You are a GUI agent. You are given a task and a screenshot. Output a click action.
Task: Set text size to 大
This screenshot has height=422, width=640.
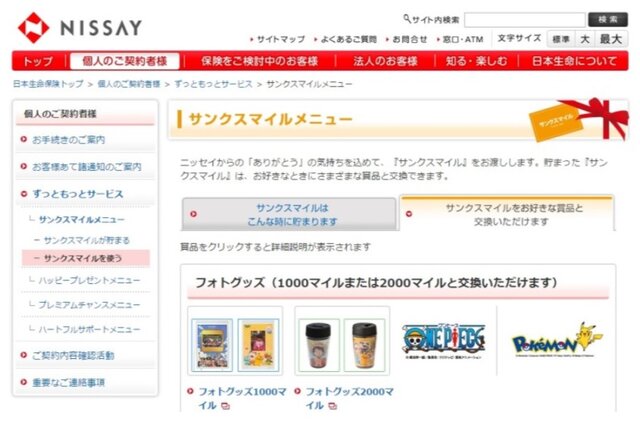(x=584, y=39)
